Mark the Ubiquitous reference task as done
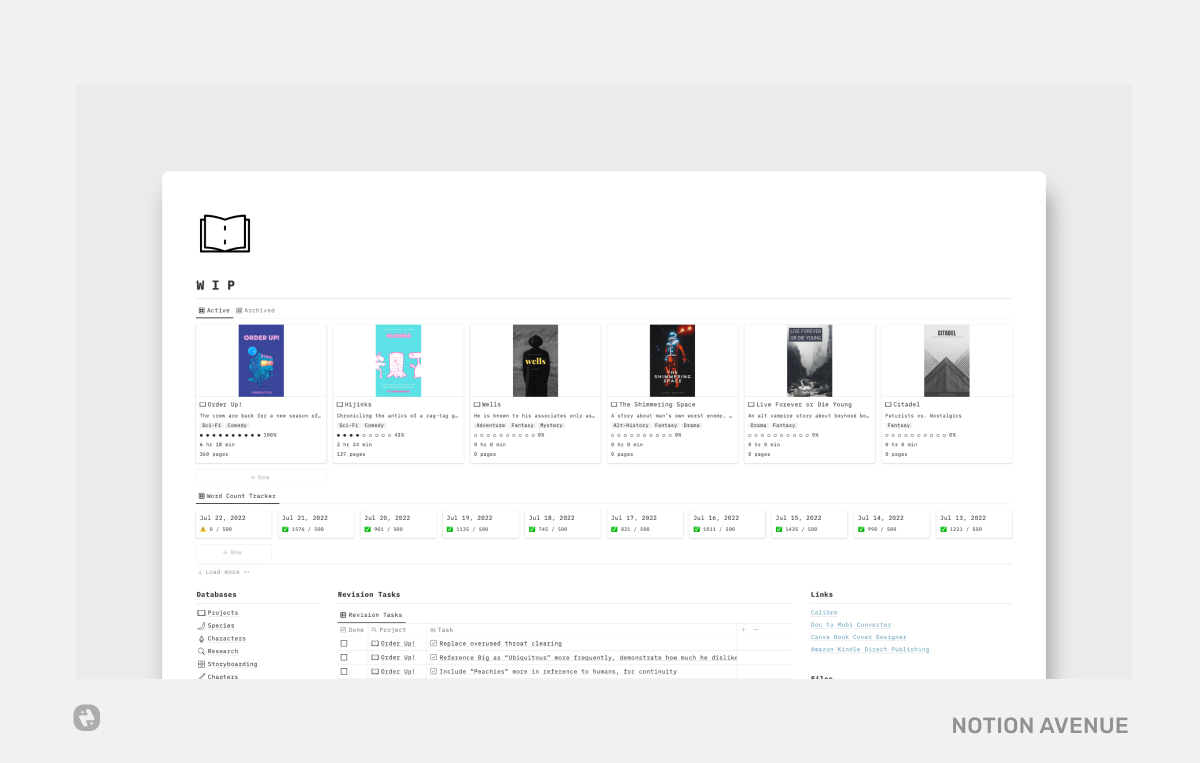 coord(344,657)
